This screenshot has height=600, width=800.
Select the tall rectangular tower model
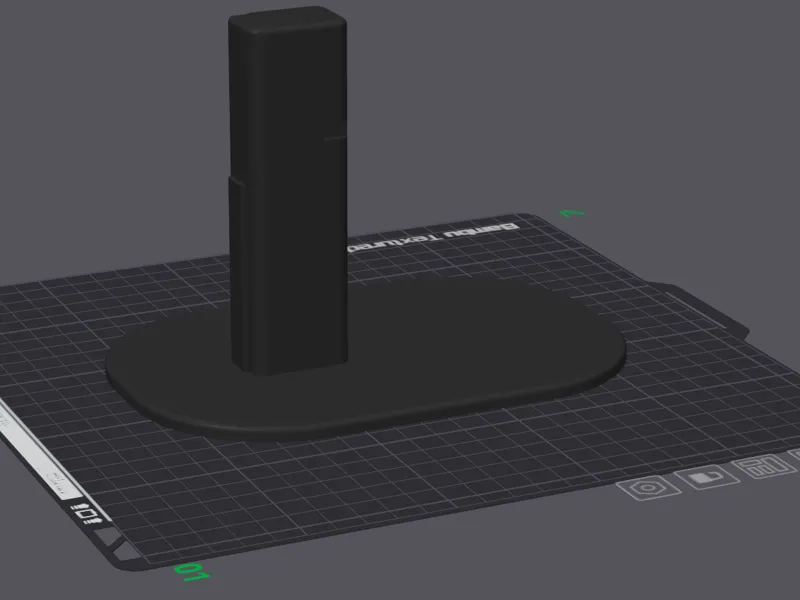pos(288,189)
